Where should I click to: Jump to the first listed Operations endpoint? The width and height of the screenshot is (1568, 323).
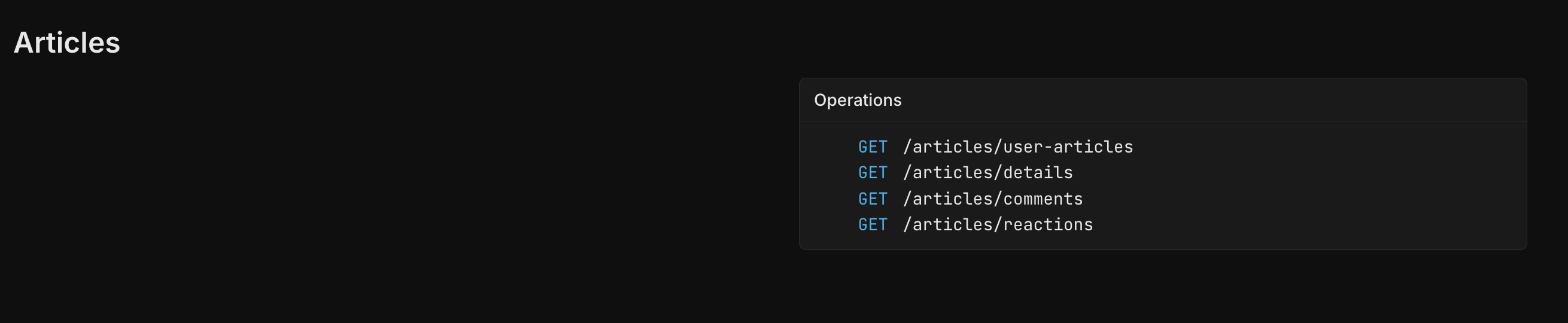click(1018, 147)
